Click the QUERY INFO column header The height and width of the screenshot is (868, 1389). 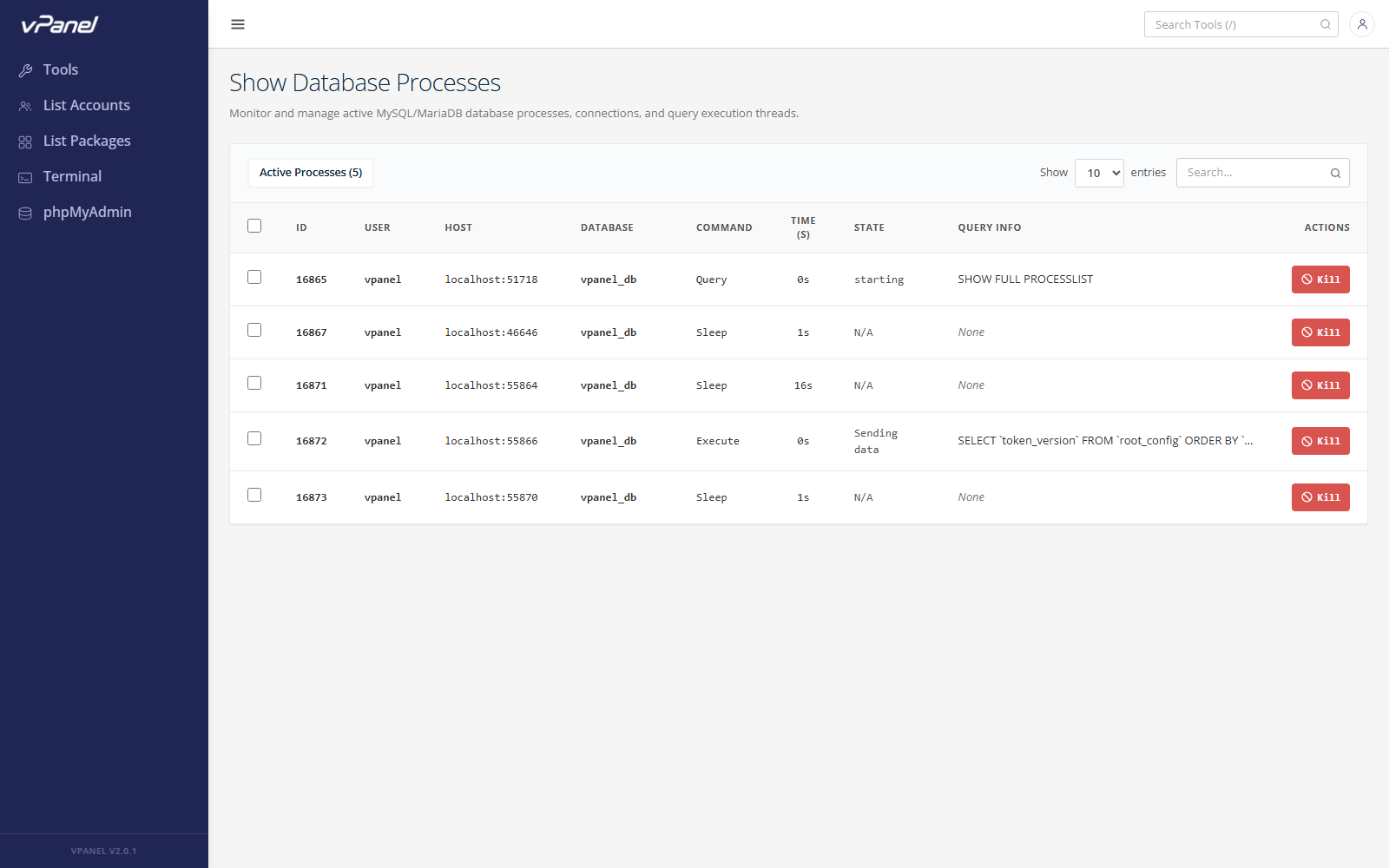(x=990, y=227)
